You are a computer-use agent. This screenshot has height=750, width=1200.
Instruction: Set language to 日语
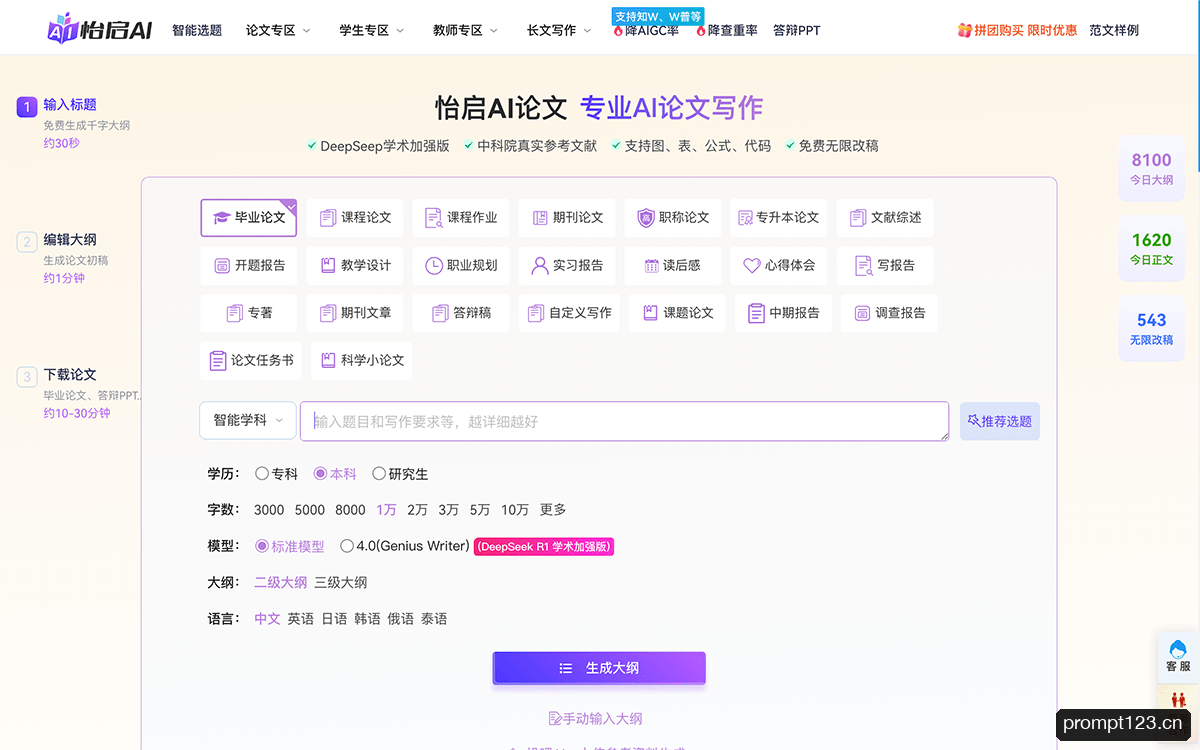pyautogui.click(x=334, y=619)
